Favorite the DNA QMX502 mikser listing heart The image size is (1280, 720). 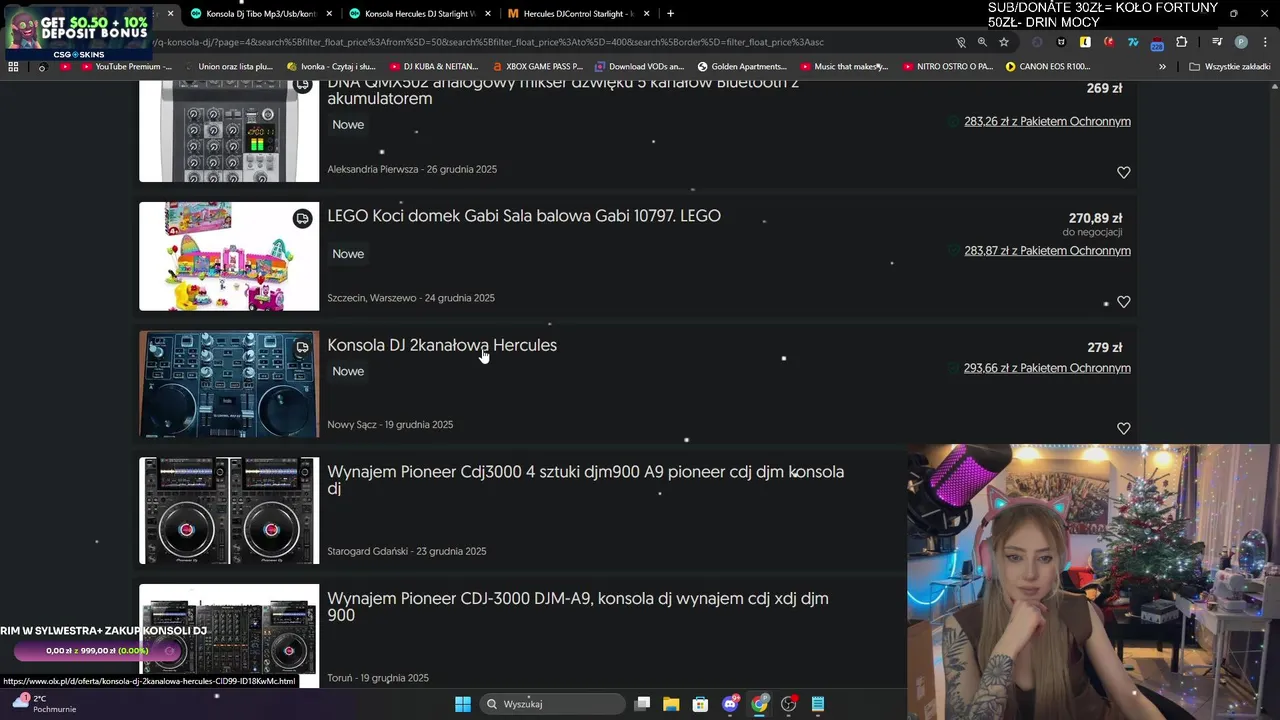pos(1123,172)
